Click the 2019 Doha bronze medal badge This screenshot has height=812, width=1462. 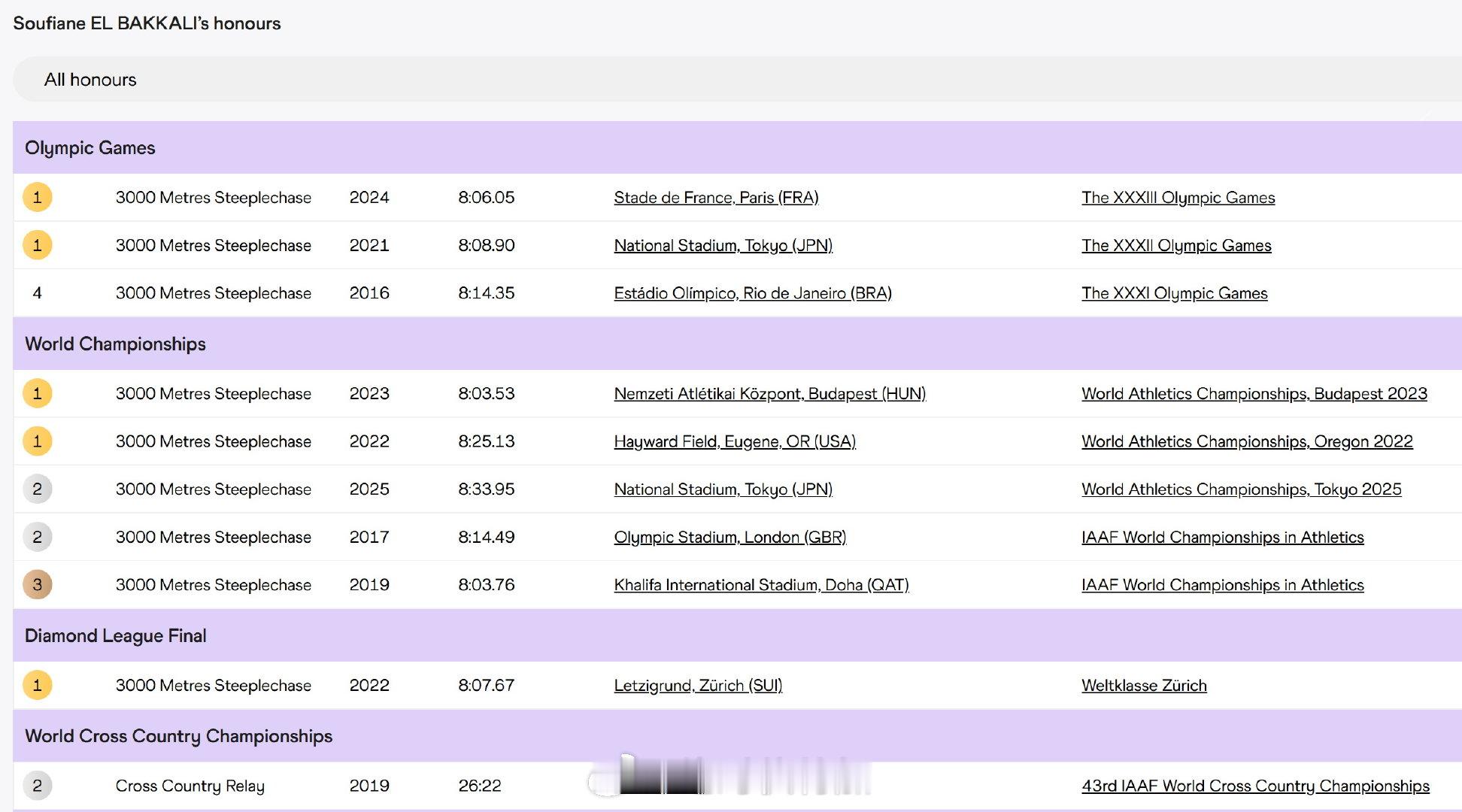tap(37, 585)
